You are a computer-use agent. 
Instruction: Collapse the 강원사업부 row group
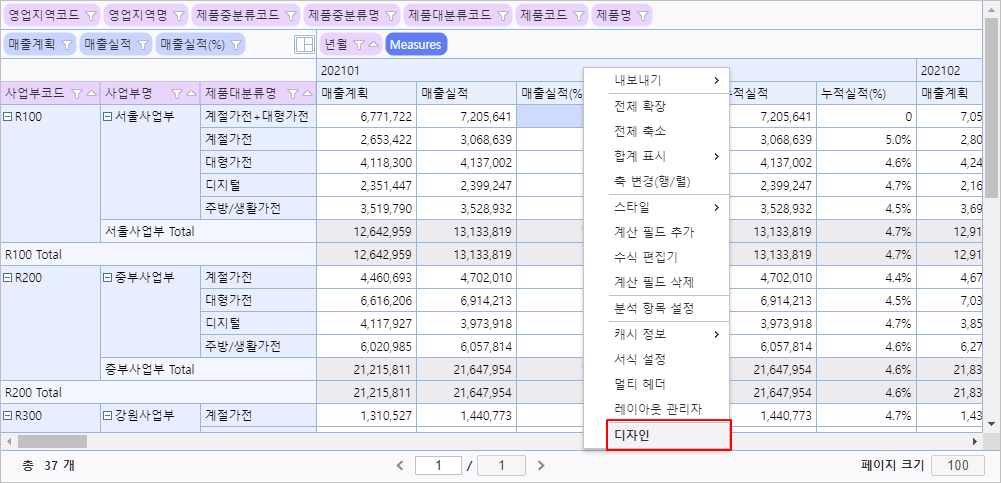[x=108, y=416]
